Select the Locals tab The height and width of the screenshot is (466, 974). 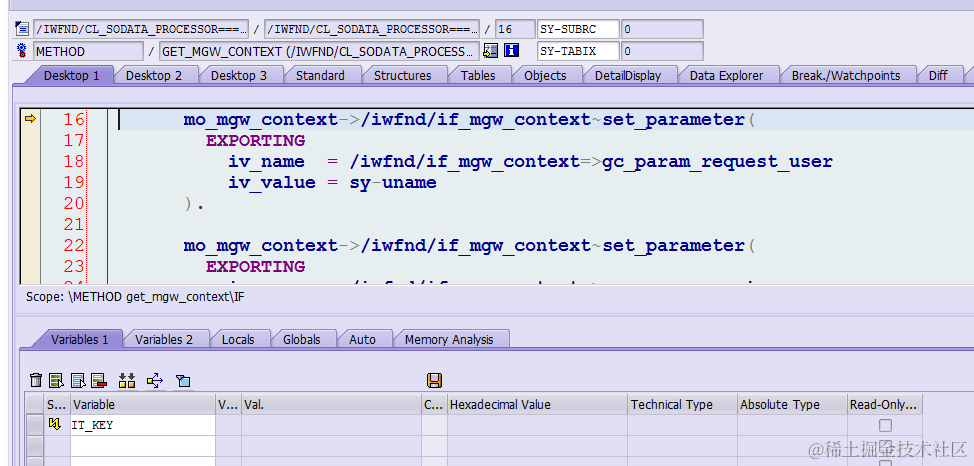(x=238, y=339)
